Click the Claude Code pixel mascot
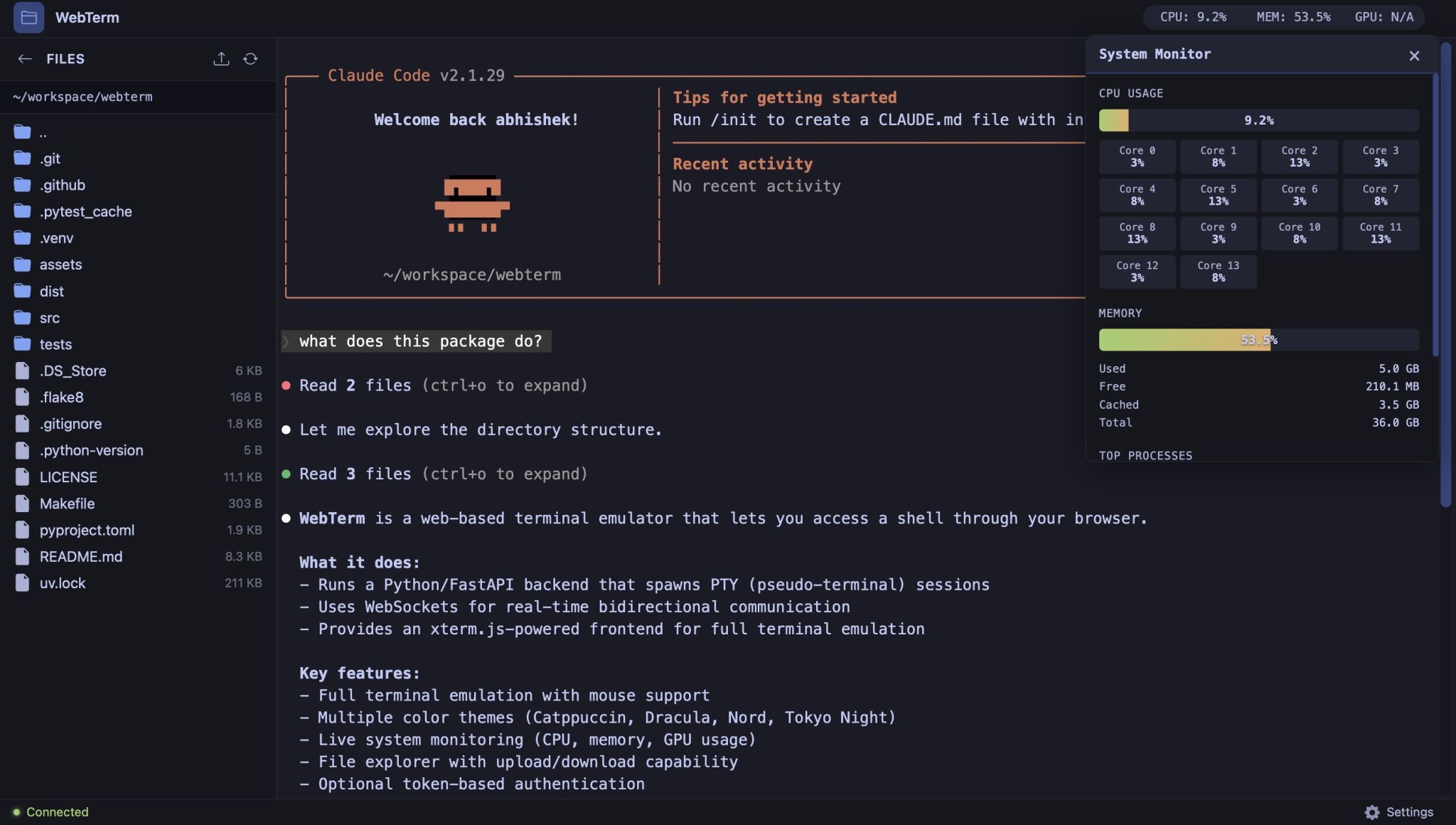Screen dimensions: 1456x825 (472, 203)
